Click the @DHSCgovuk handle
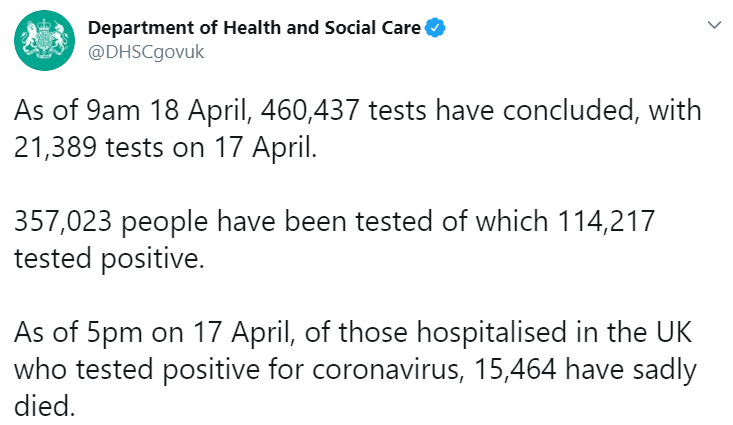This screenshot has width=733, height=425. tap(146, 52)
